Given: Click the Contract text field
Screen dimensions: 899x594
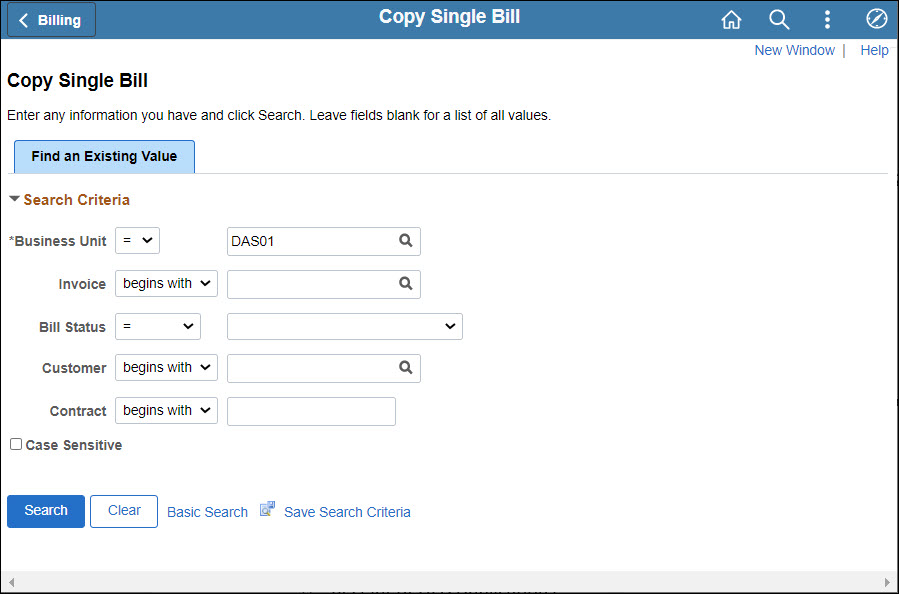Looking at the screenshot, I should click(311, 411).
